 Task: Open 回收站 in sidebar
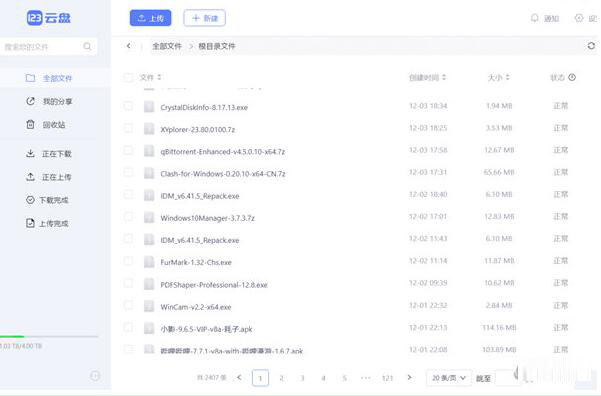point(46,125)
